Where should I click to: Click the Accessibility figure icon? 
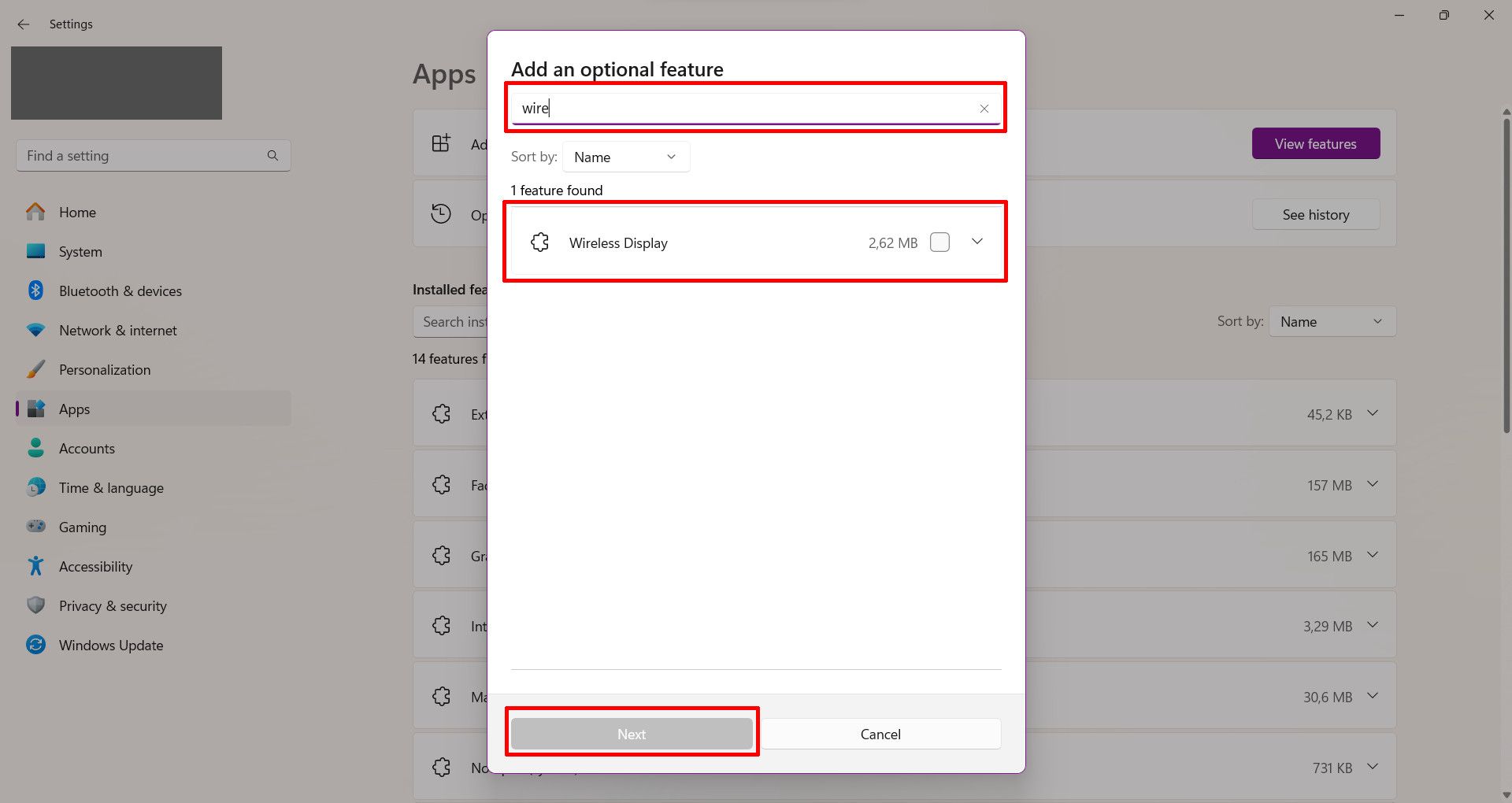tap(35, 566)
